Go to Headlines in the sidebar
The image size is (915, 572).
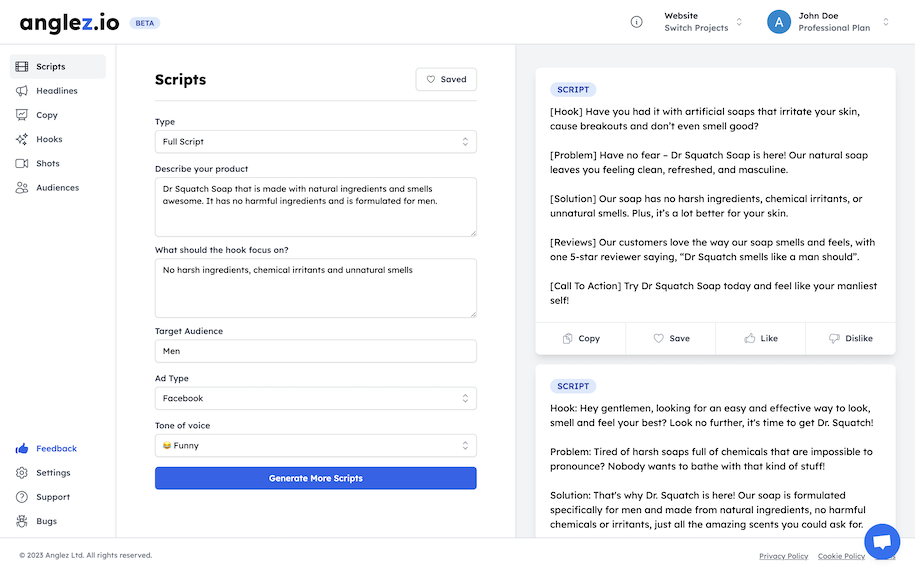click(x=57, y=91)
